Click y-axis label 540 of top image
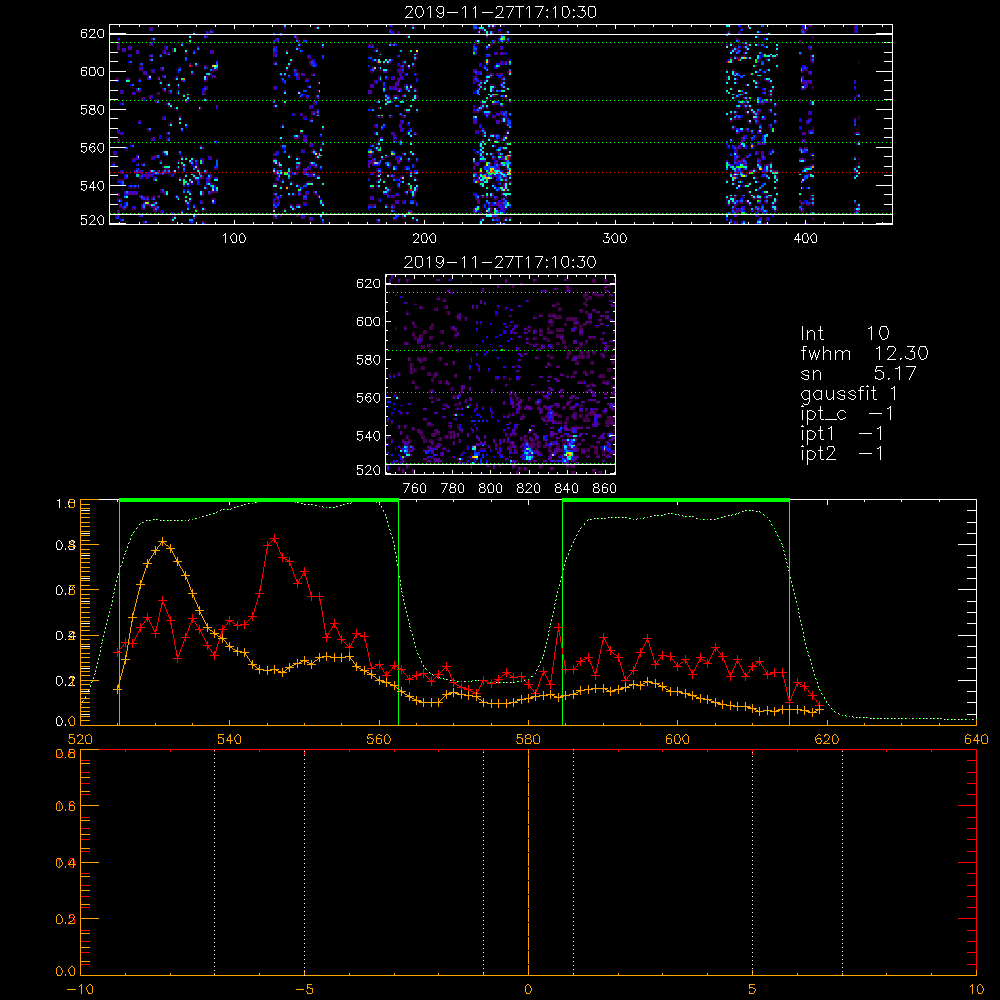The width and height of the screenshot is (1000, 1000). click(x=92, y=186)
